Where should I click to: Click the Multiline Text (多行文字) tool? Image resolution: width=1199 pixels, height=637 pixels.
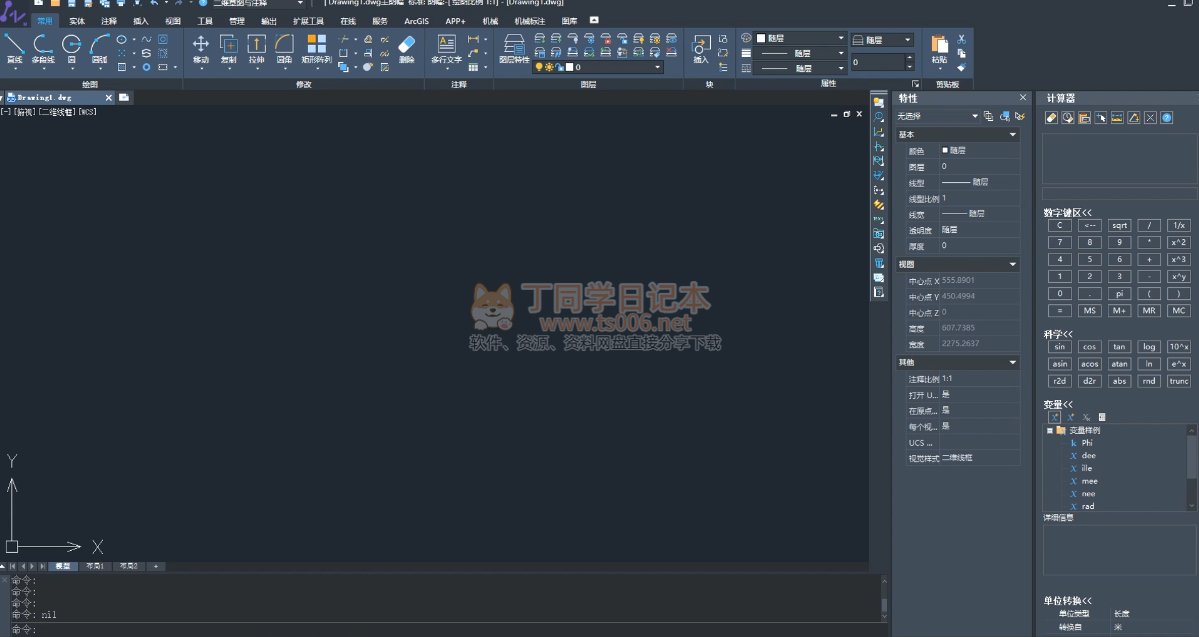click(446, 48)
